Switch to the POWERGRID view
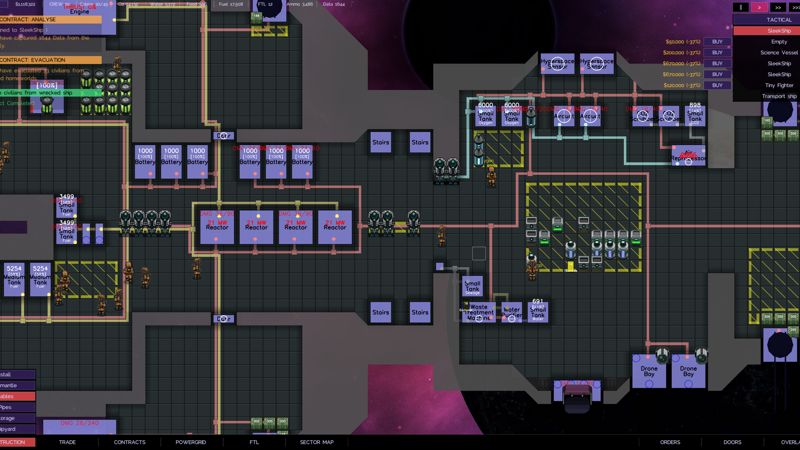The image size is (800, 450). pos(191,442)
